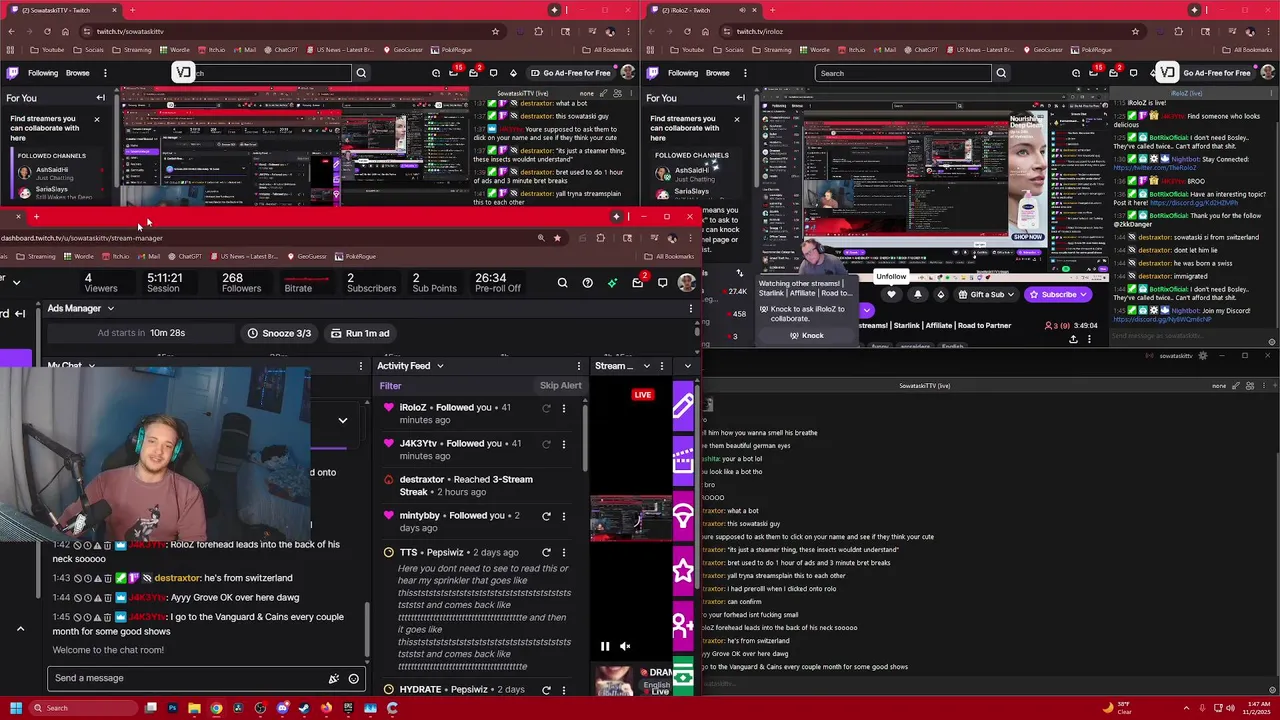Click Skip Alert in Activity Feed
The image size is (1280, 720).
[x=560, y=386]
